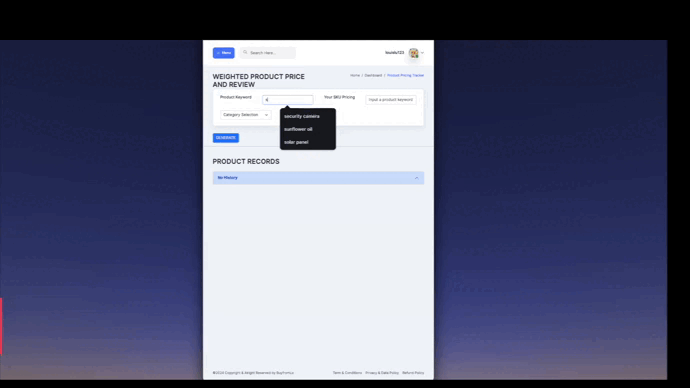Viewport: 690px width, 388px height.
Task: Click the Your SKU Pricing input field
Action: click(x=391, y=100)
